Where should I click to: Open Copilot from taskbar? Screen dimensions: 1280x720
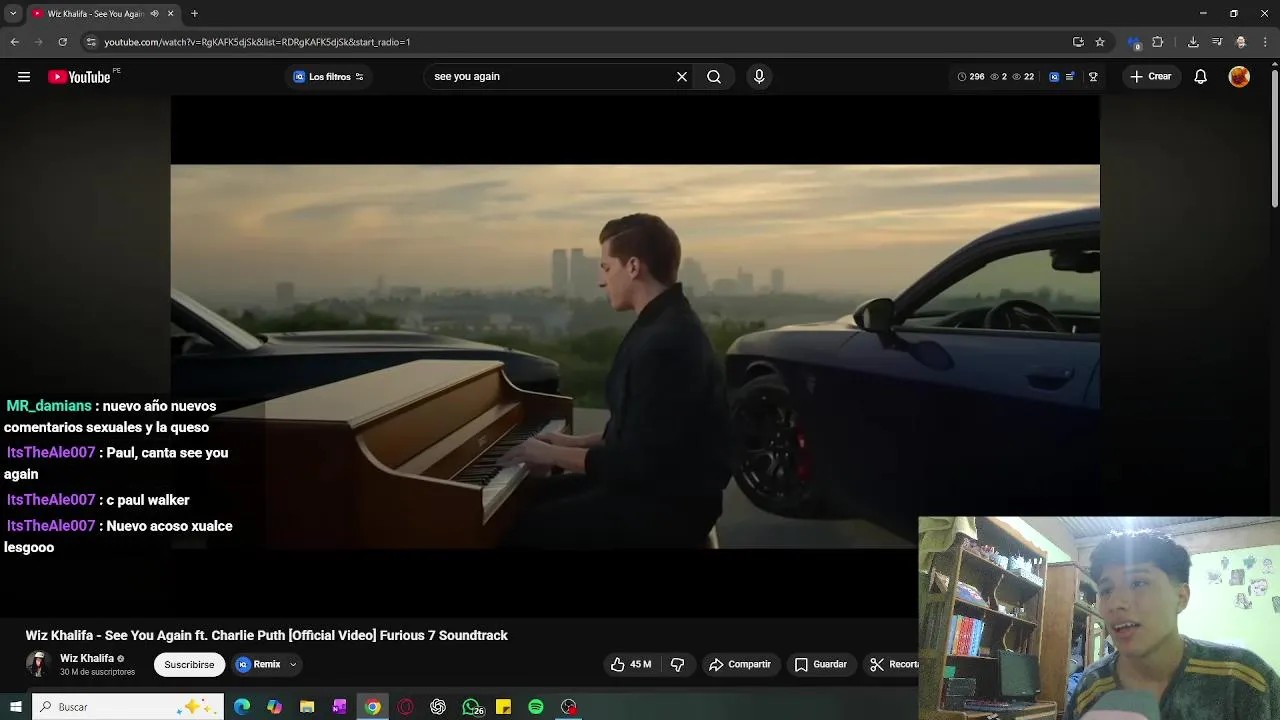point(275,707)
